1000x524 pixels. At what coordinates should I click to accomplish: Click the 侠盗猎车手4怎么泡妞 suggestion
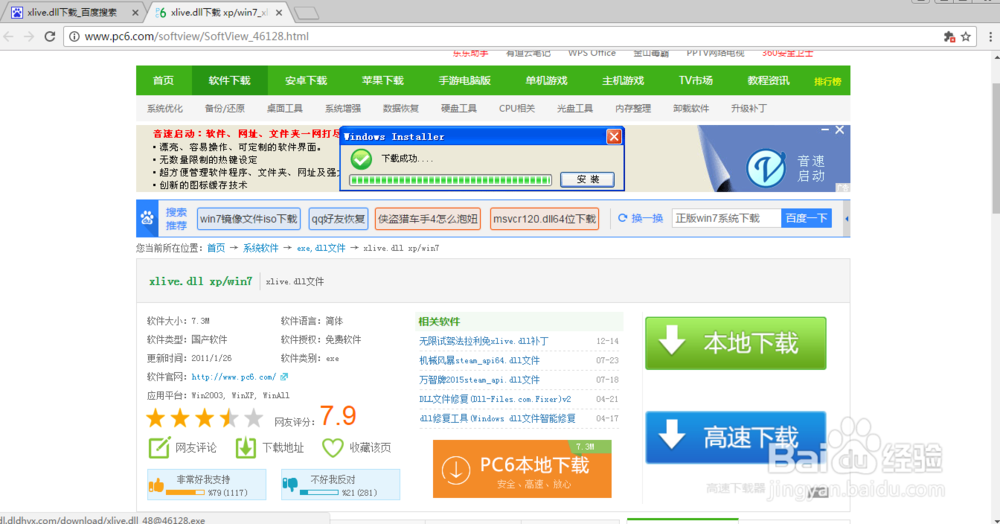428,219
